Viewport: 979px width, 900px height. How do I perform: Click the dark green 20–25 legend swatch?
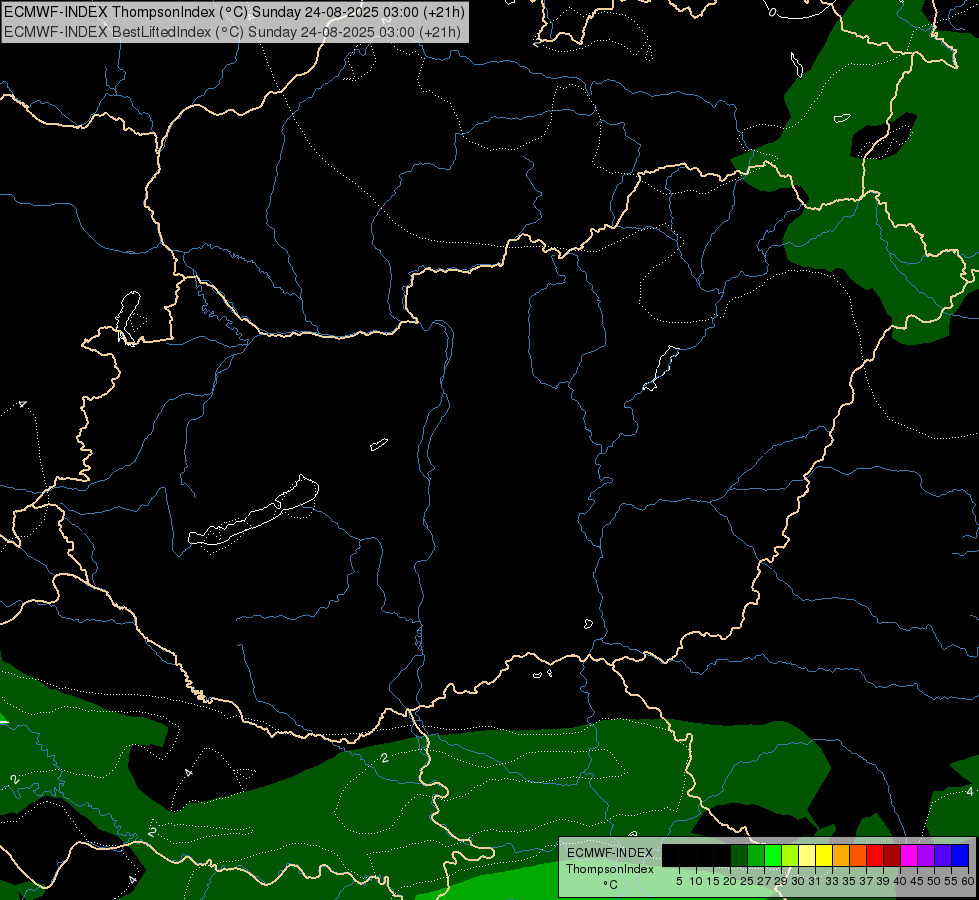click(x=739, y=855)
